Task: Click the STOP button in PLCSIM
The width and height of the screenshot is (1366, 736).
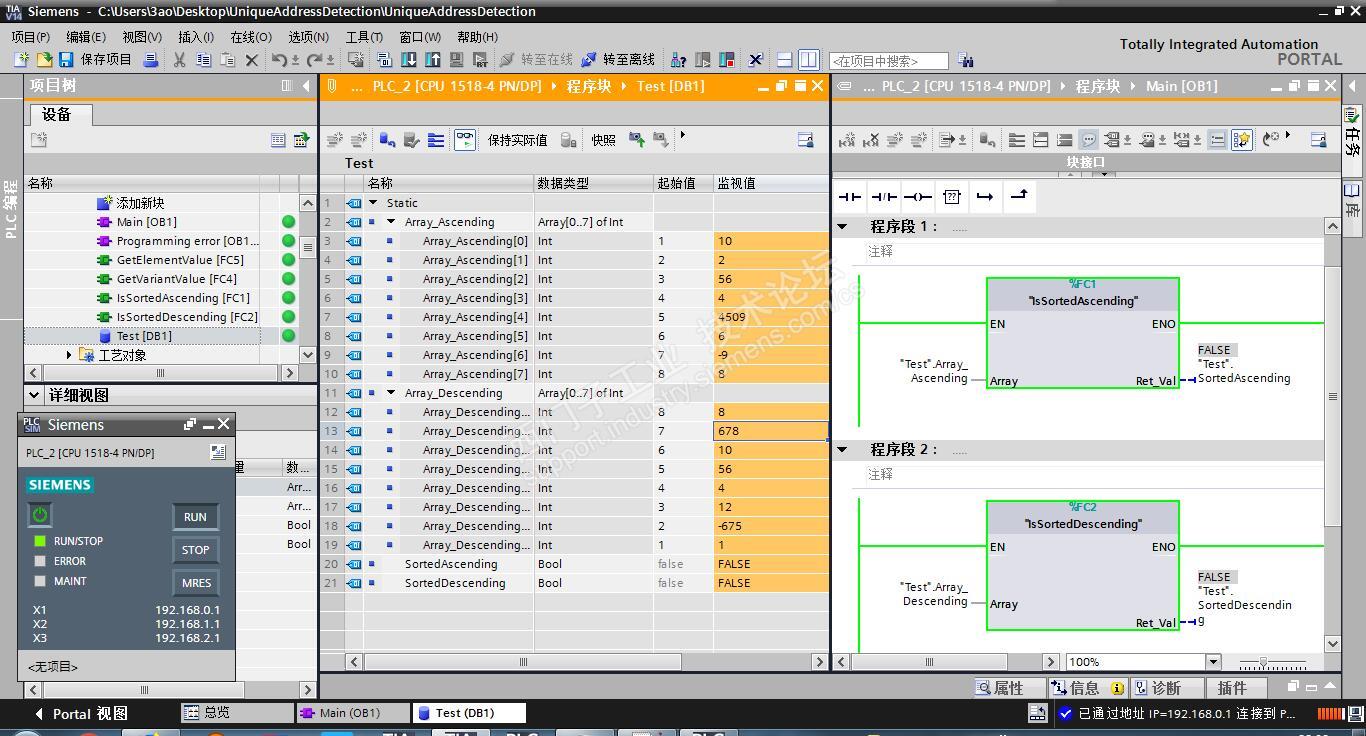Action: [195, 549]
